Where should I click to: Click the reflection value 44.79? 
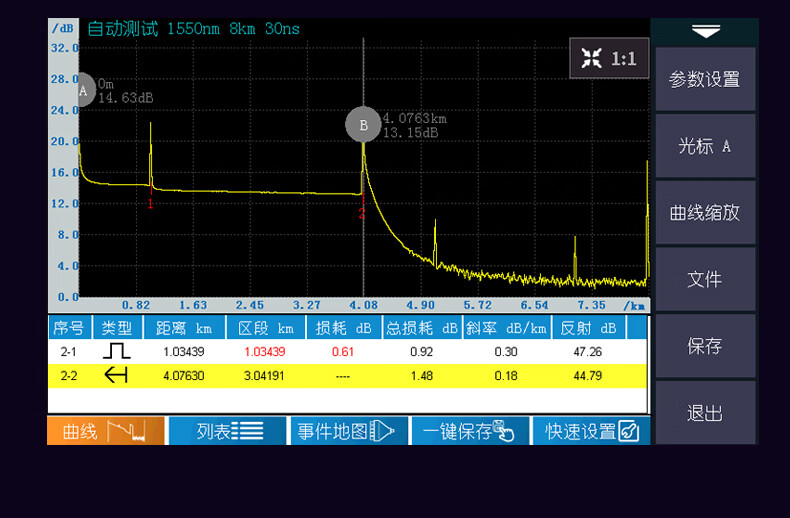(587, 376)
